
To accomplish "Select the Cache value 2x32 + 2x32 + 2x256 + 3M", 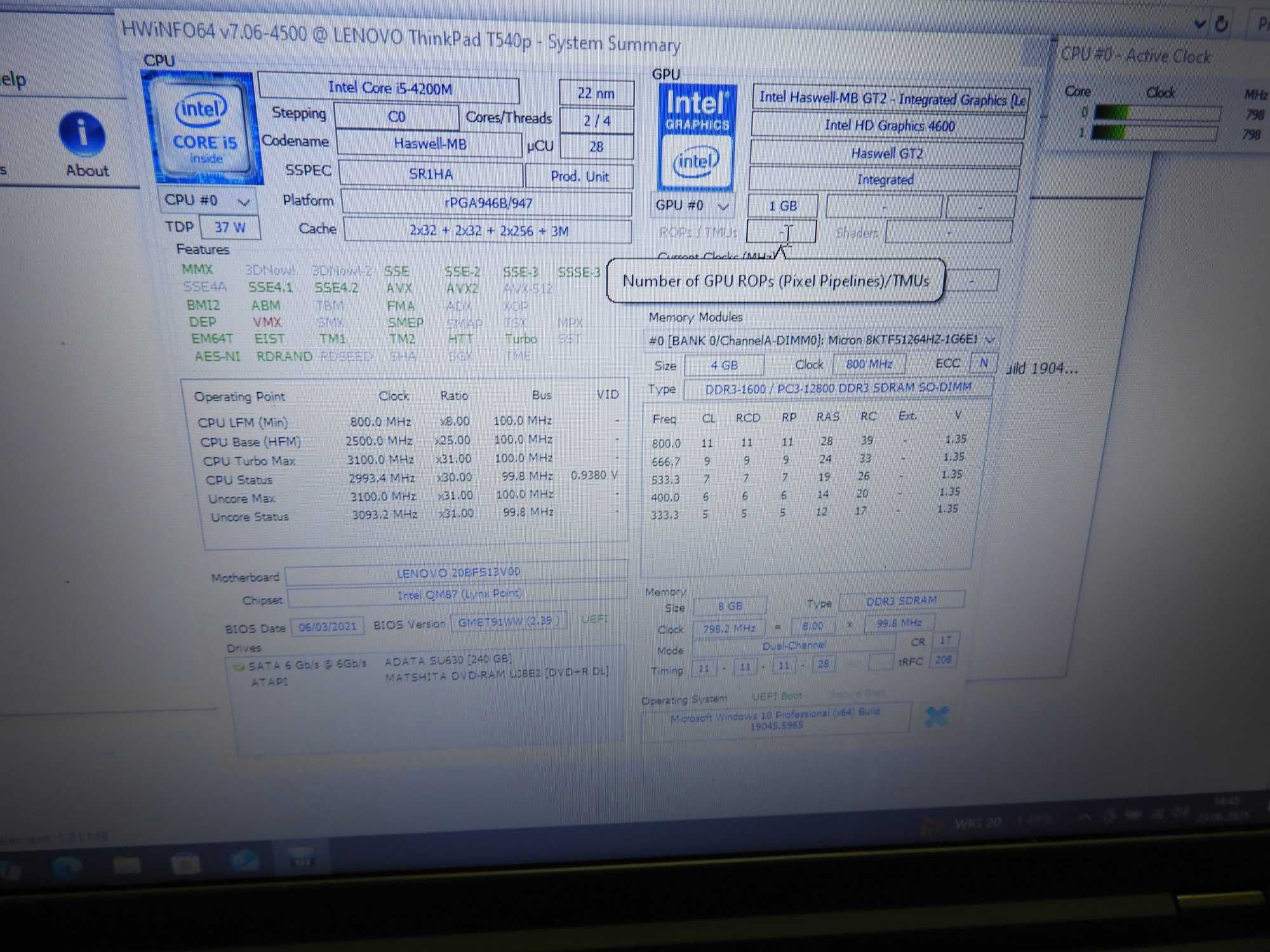I will tap(488, 231).
